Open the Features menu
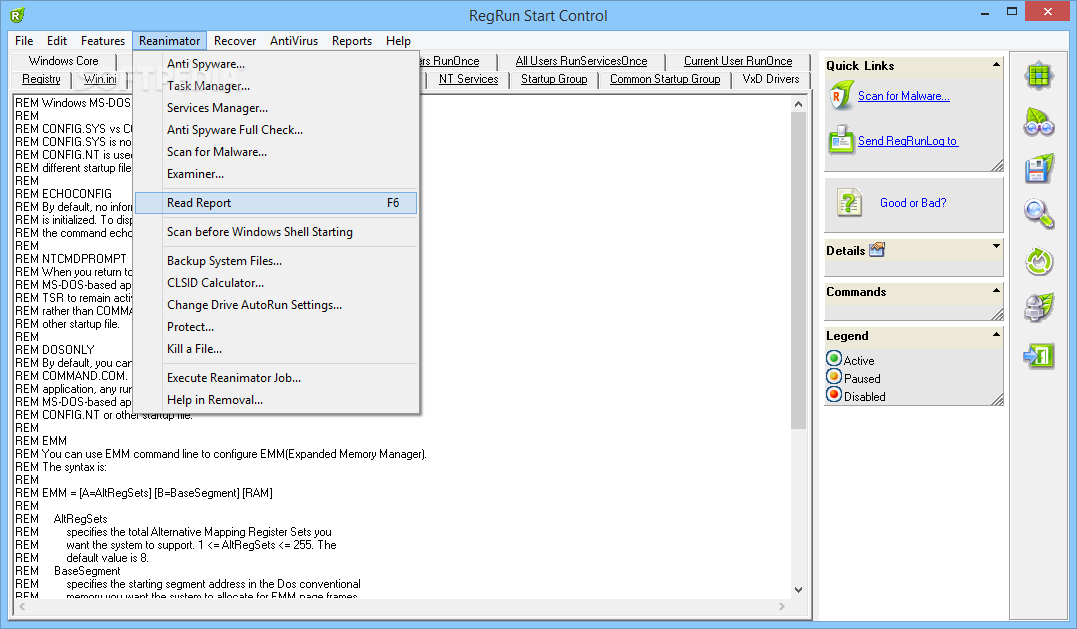This screenshot has width=1077, height=629. click(x=103, y=41)
